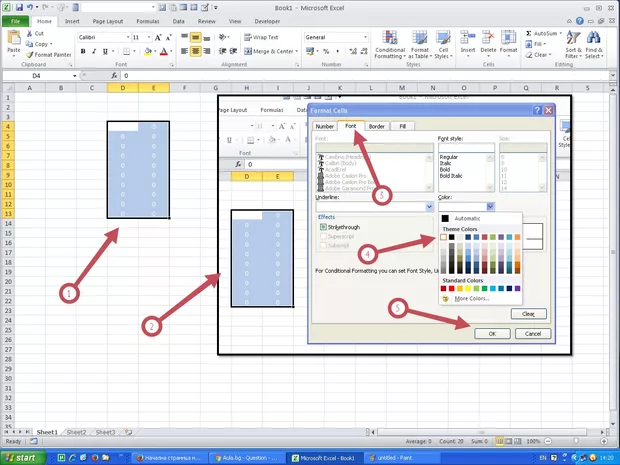The height and width of the screenshot is (465, 620).
Task: Toggle Bold formatting
Action: 83,51
